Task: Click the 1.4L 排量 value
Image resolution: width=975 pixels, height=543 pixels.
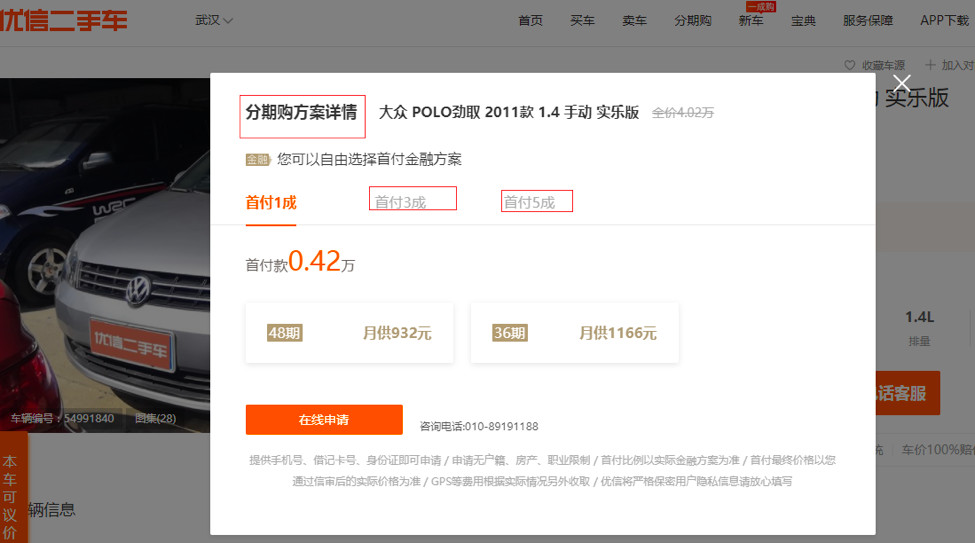Action: click(x=919, y=317)
